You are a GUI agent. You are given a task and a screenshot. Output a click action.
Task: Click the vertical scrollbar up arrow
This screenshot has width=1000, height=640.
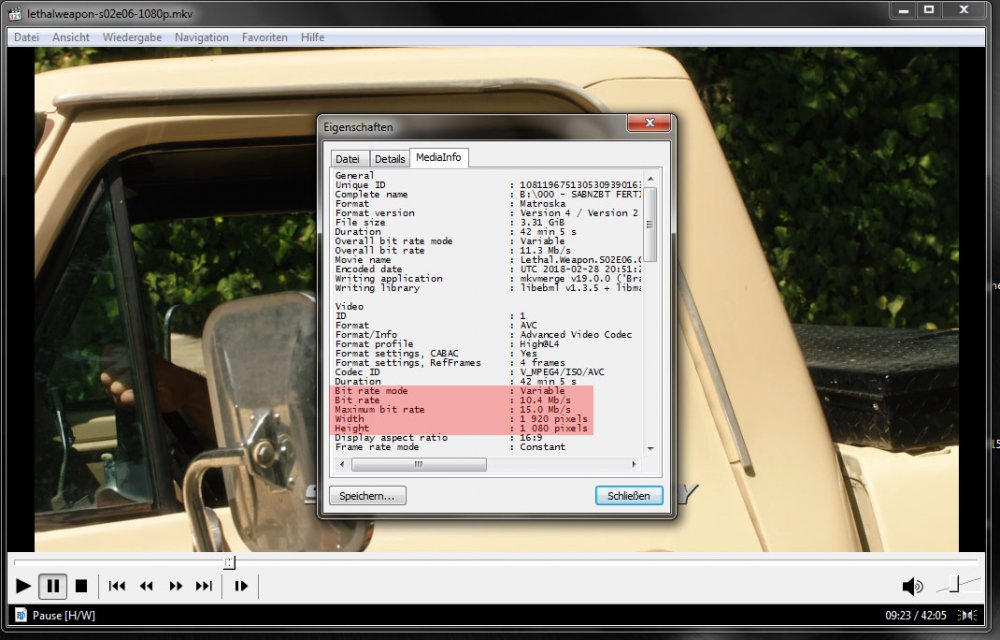[650, 179]
